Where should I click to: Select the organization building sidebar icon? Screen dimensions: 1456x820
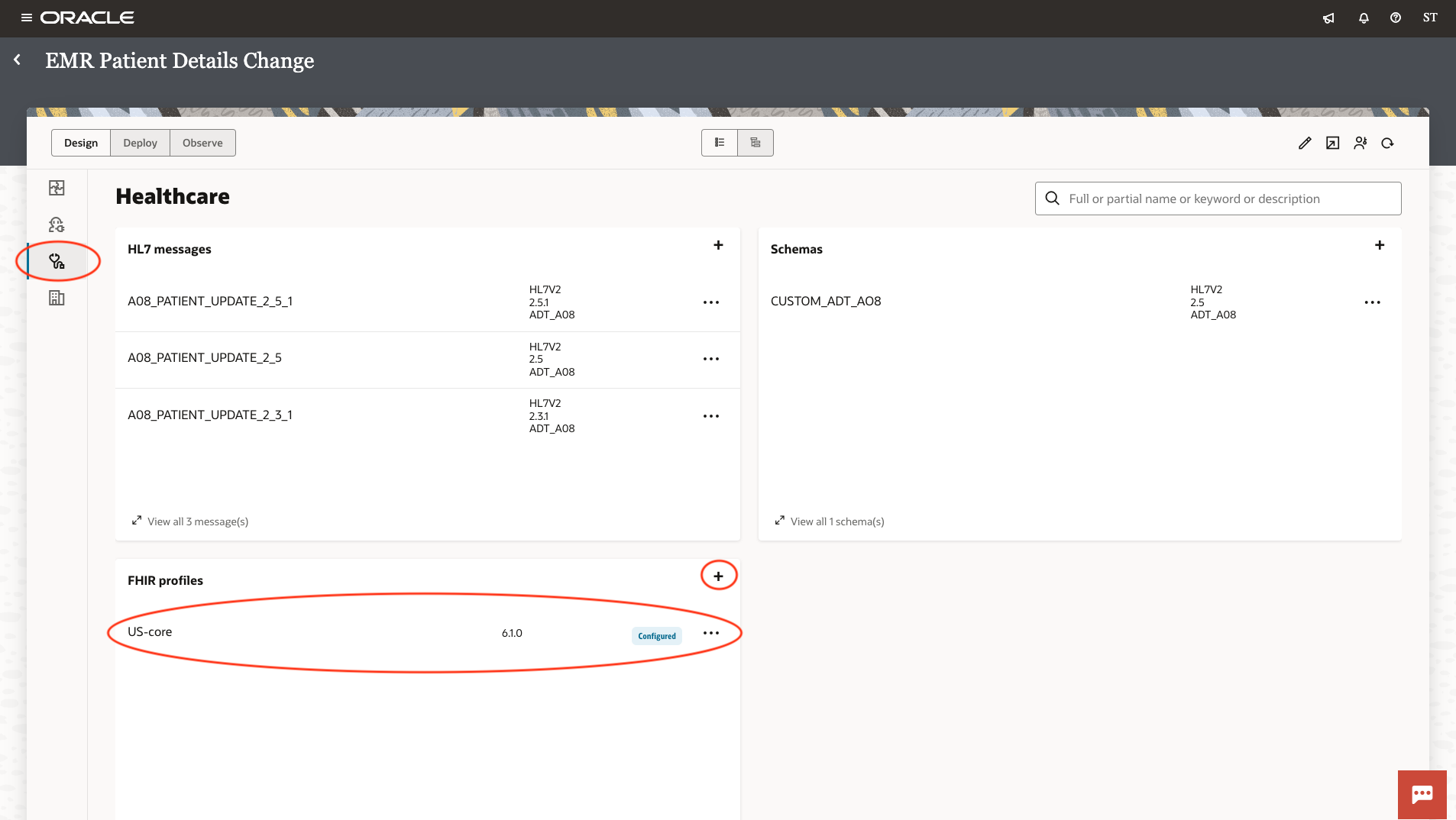tap(57, 298)
